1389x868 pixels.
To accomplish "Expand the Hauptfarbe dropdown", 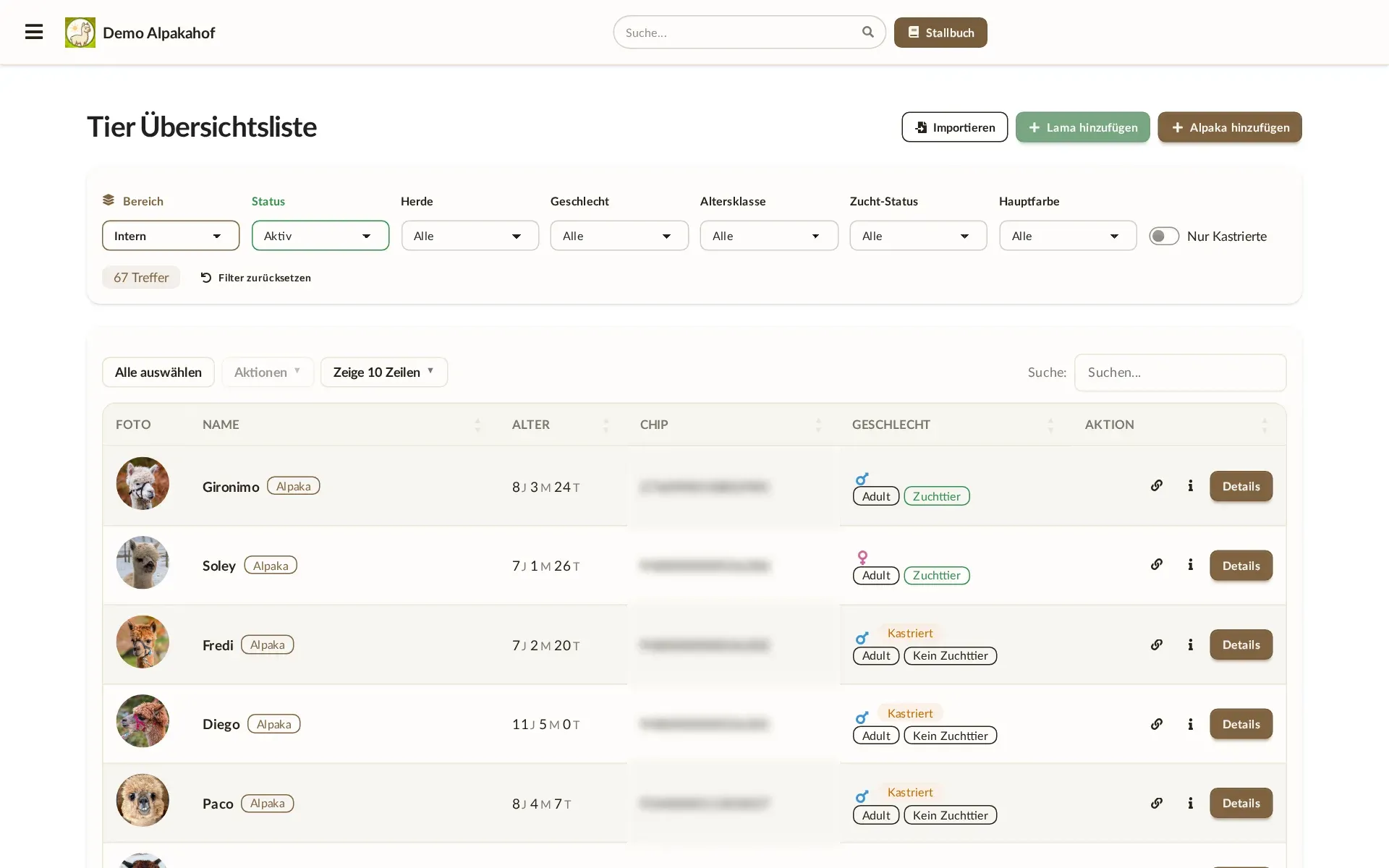I will pyautogui.click(x=1068, y=236).
